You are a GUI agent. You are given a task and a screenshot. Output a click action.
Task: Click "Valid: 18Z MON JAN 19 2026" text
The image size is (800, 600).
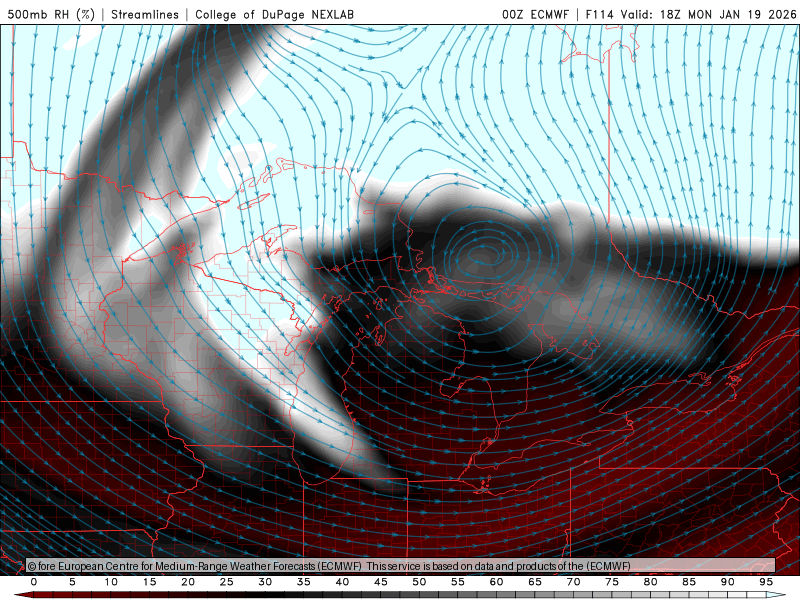tap(708, 14)
